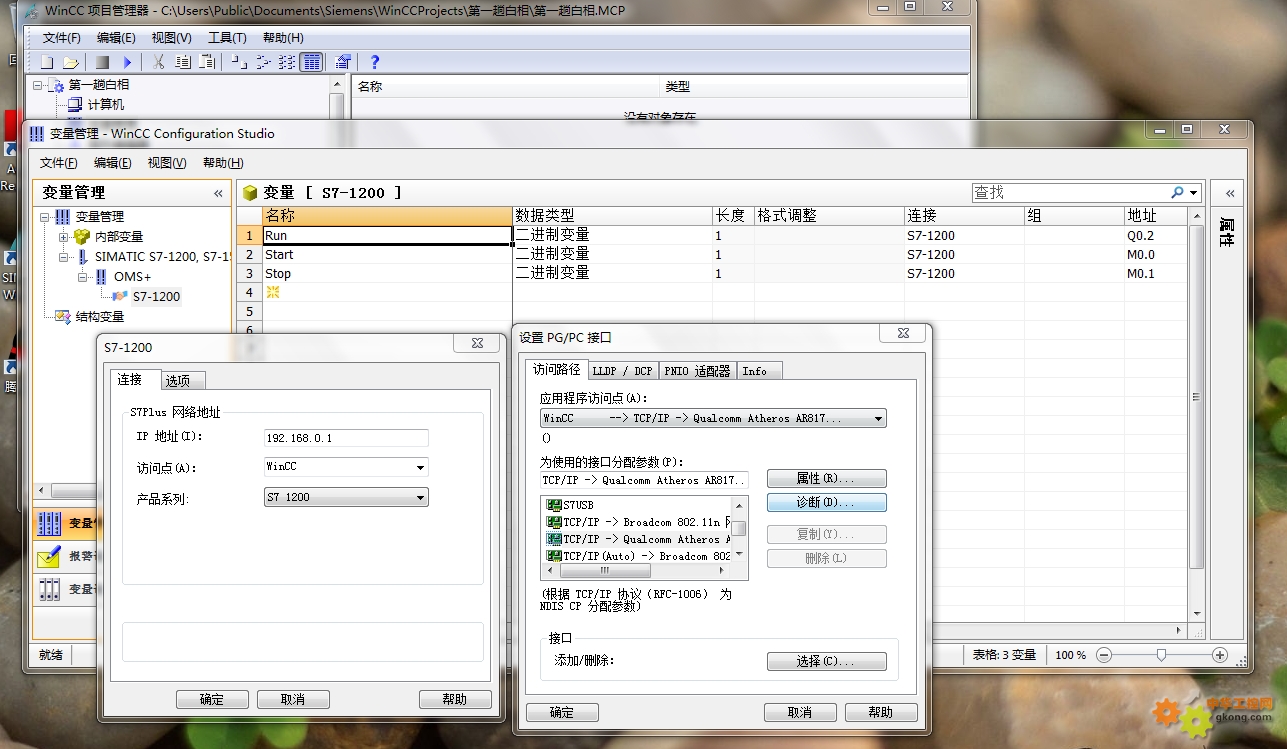Open 编辑(E) menu in Configuration Studio
1287x749 pixels.
[x=112, y=163]
